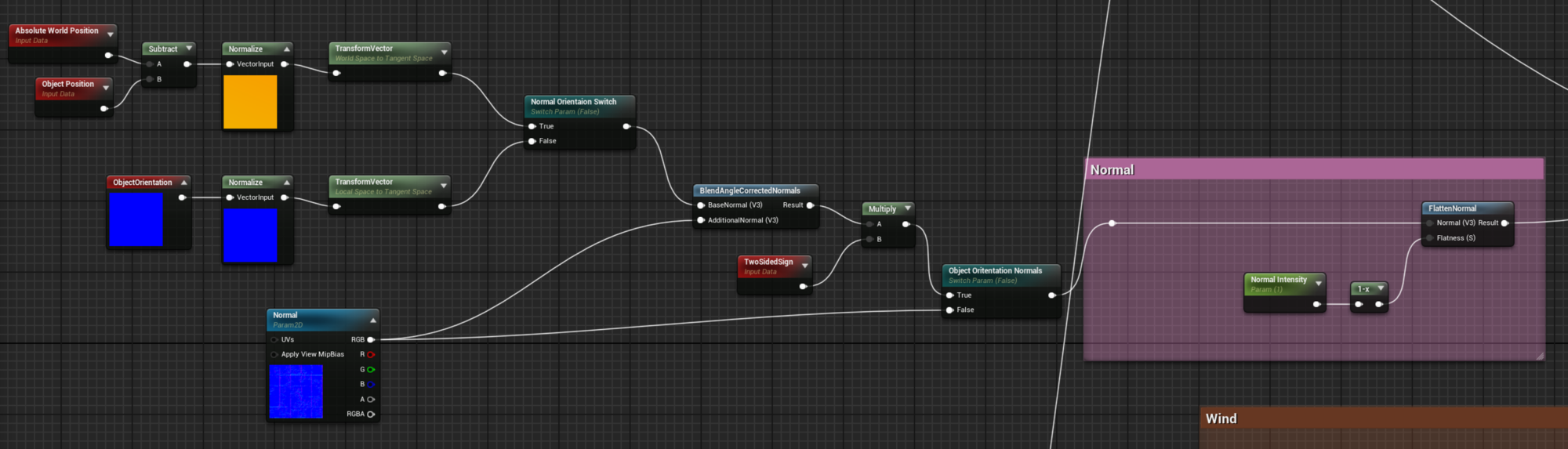The width and height of the screenshot is (1568, 449).
Task: Click the Absolute World Position output pin
Action: pos(108,56)
